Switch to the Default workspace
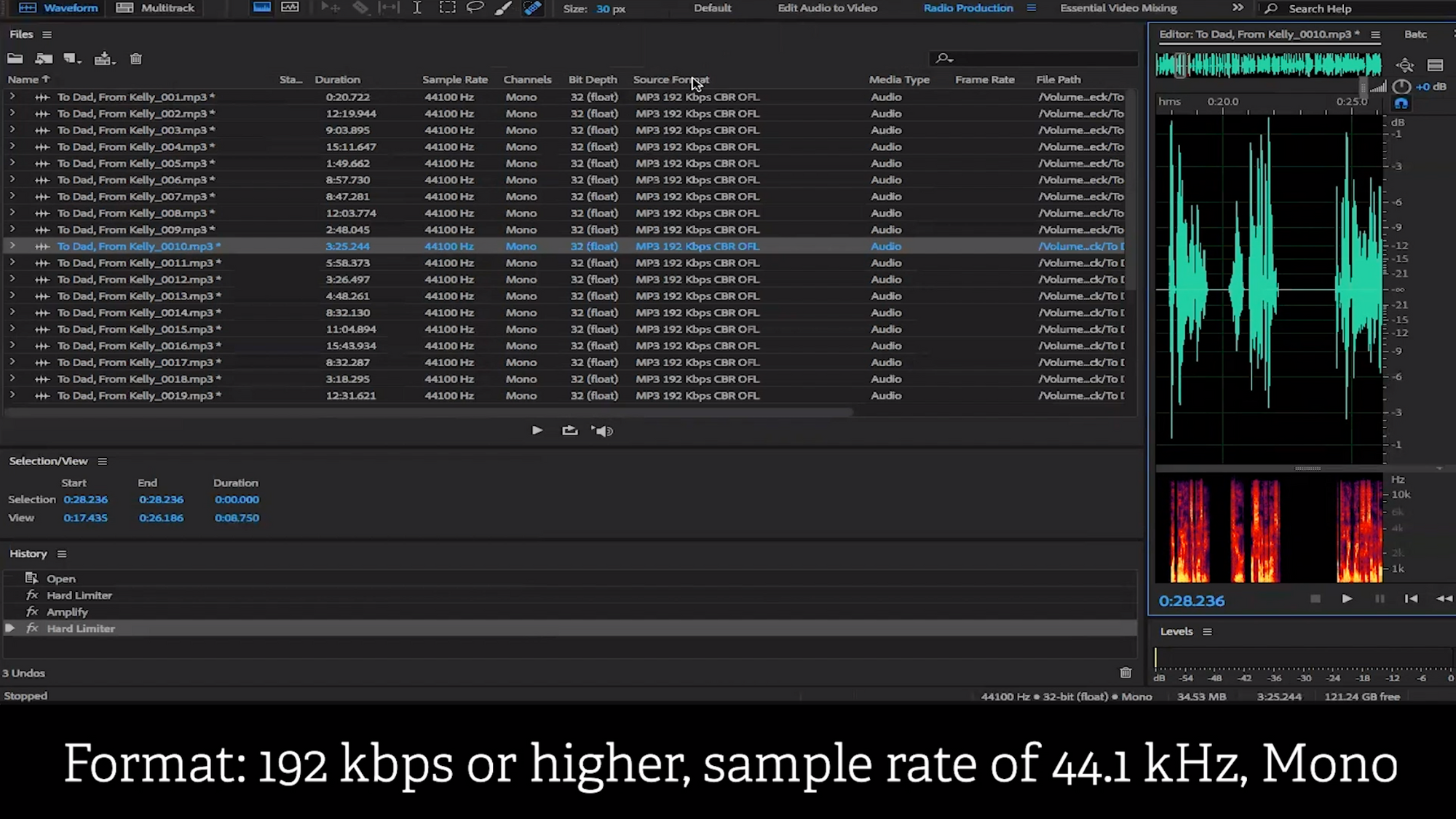The image size is (1456, 819). (x=712, y=8)
